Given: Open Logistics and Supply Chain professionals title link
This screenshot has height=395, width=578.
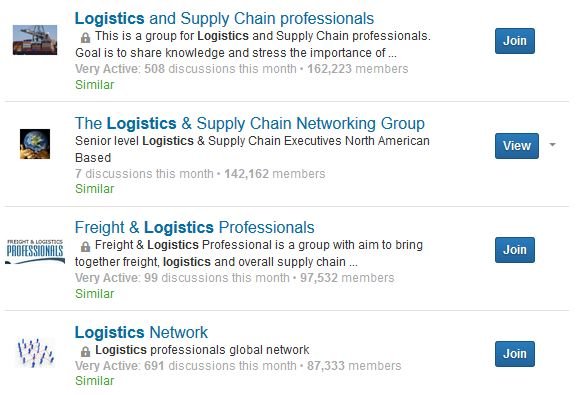Looking at the screenshot, I should click(x=224, y=18).
